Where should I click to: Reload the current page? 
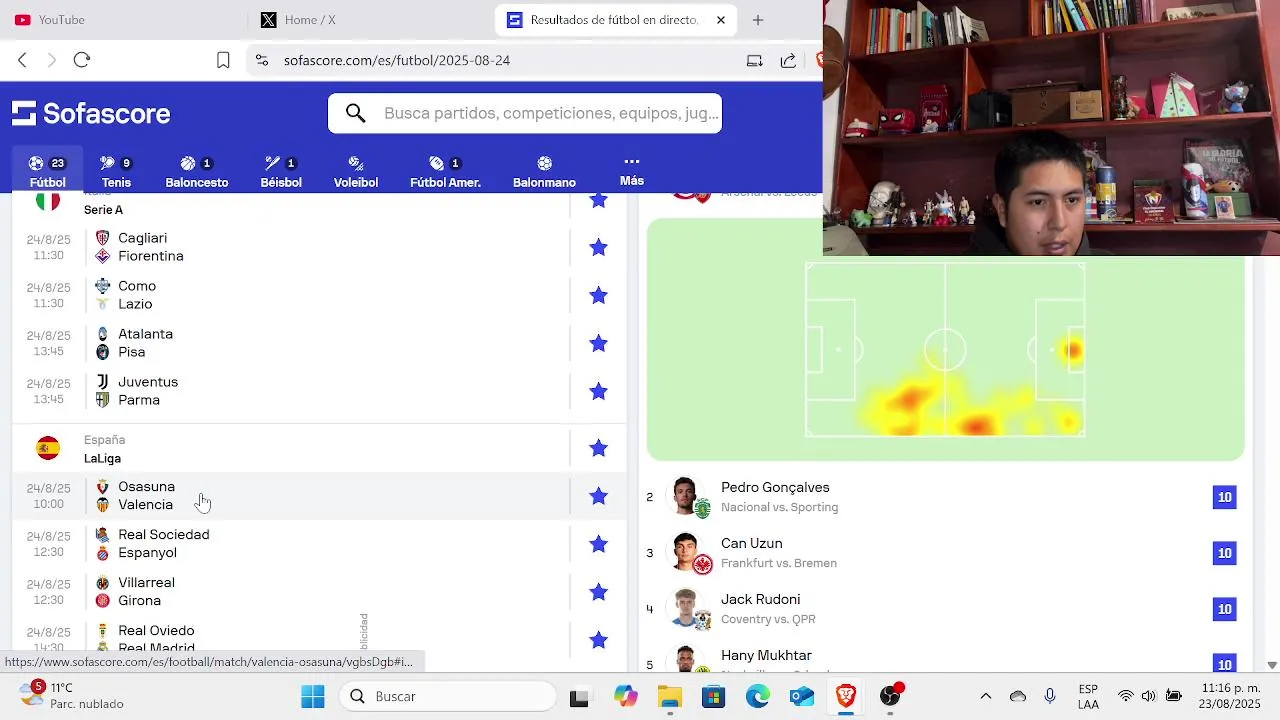pyautogui.click(x=82, y=60)
